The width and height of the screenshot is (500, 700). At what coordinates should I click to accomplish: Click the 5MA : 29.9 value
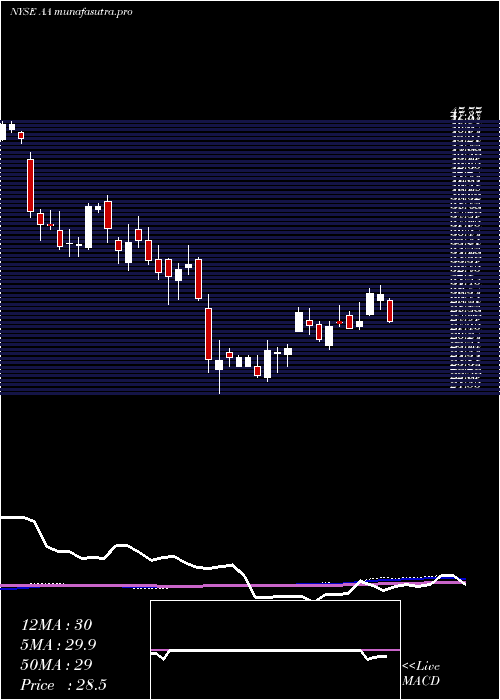coord(58,645)
